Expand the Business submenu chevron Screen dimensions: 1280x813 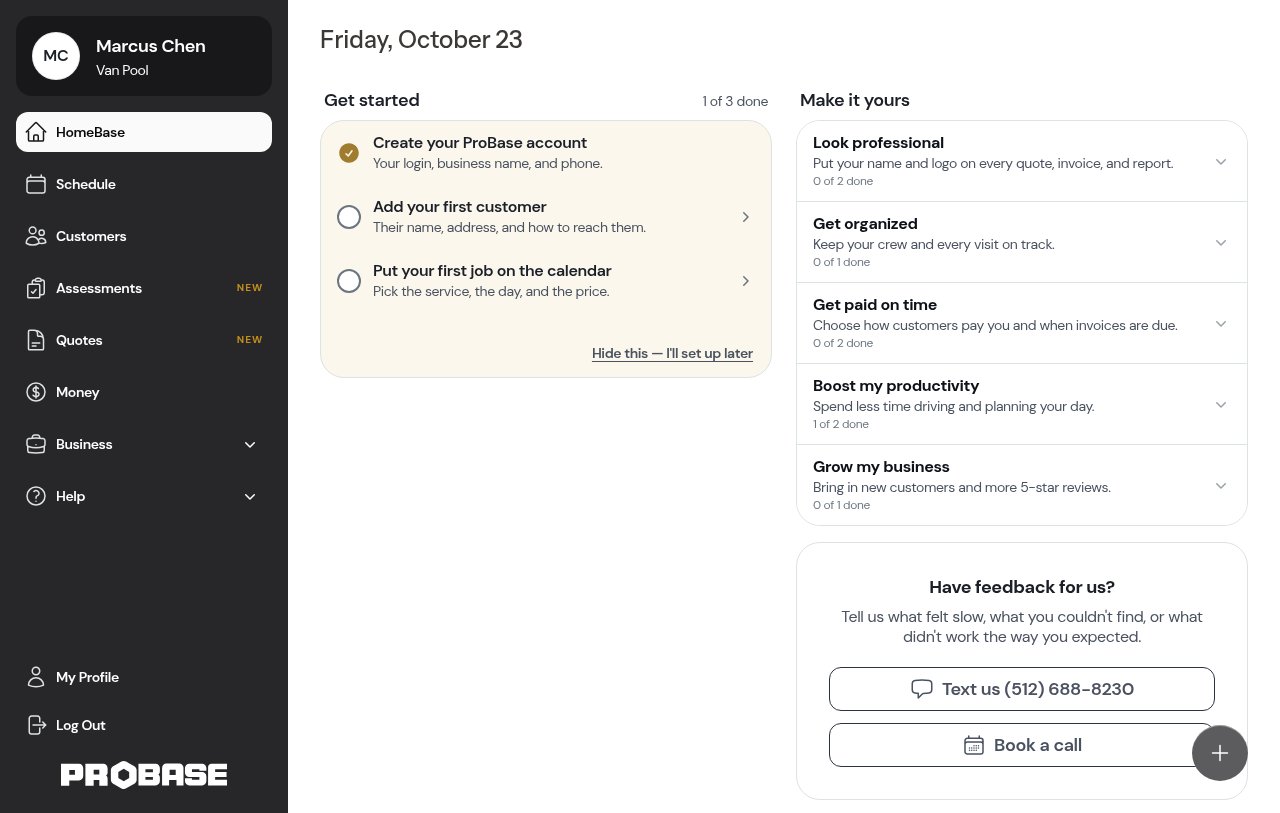(250, 444)
